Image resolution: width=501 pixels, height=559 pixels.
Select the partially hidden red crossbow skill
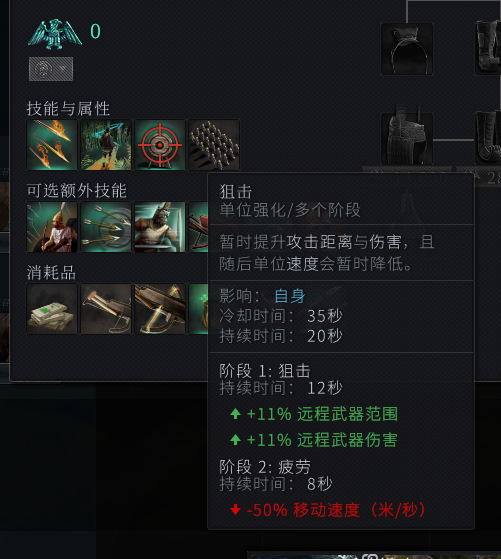tap(198, 227)
